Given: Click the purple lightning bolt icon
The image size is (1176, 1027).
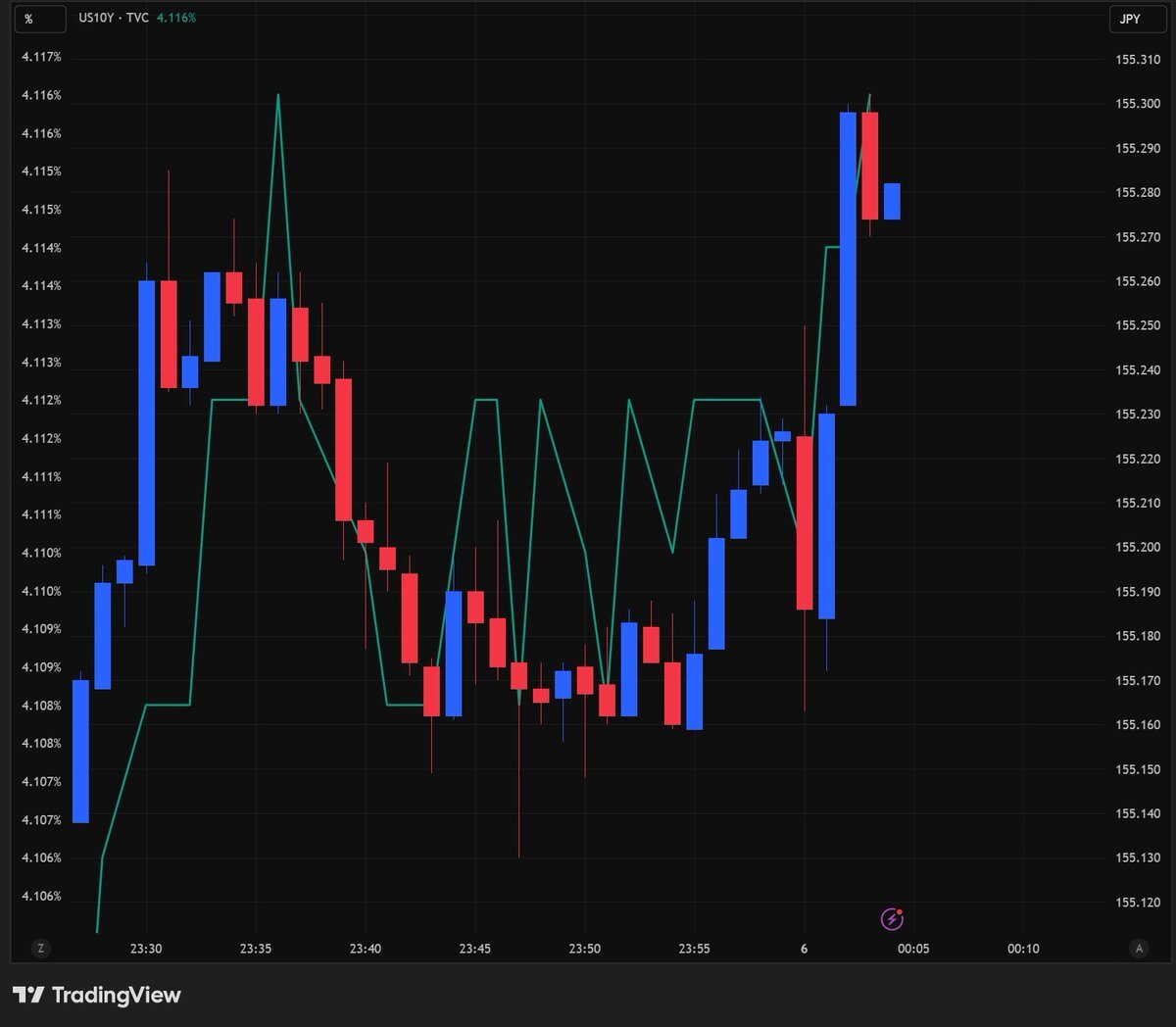Looking at the screenshot, I should tap(891, 919).
